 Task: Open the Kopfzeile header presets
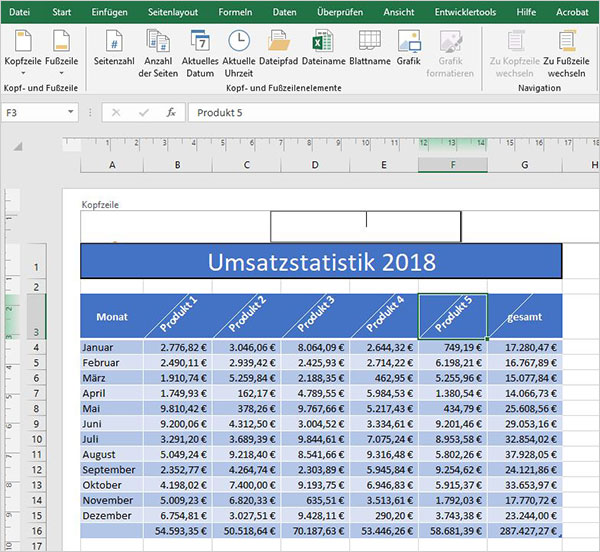click(x=23, y=52)
